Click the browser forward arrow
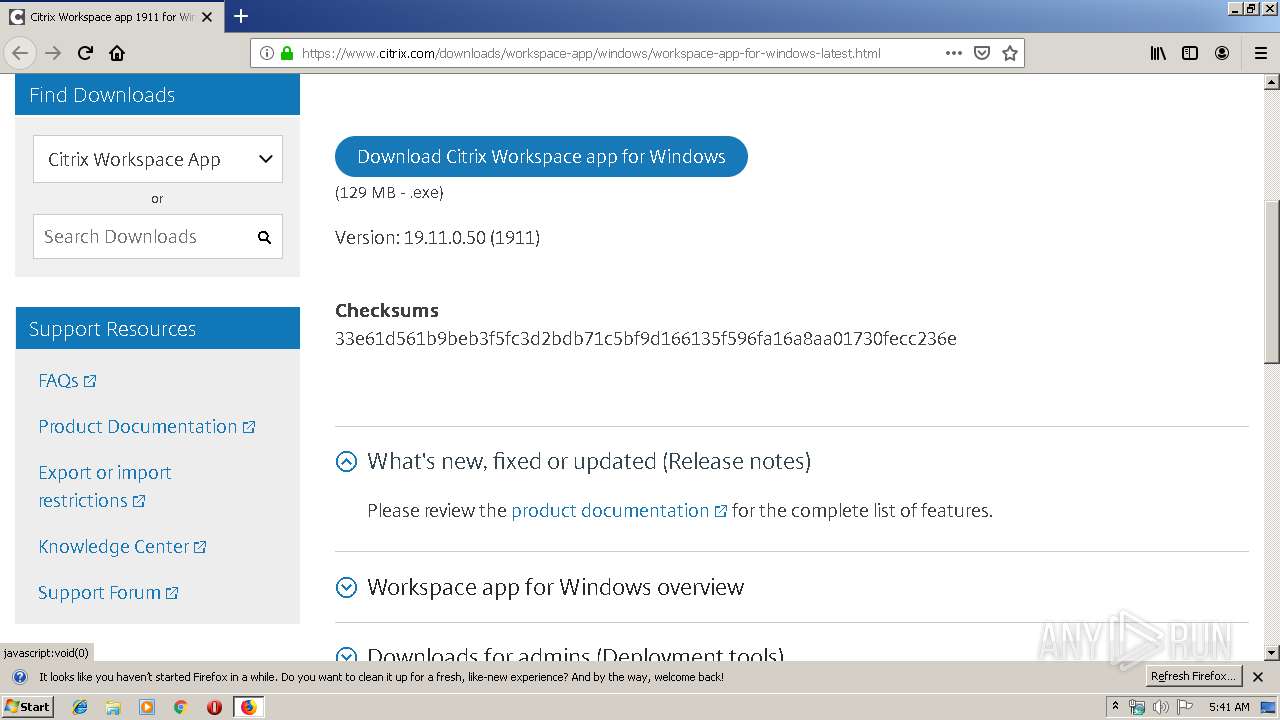1280x720 pixels. (x=53, y=53)
